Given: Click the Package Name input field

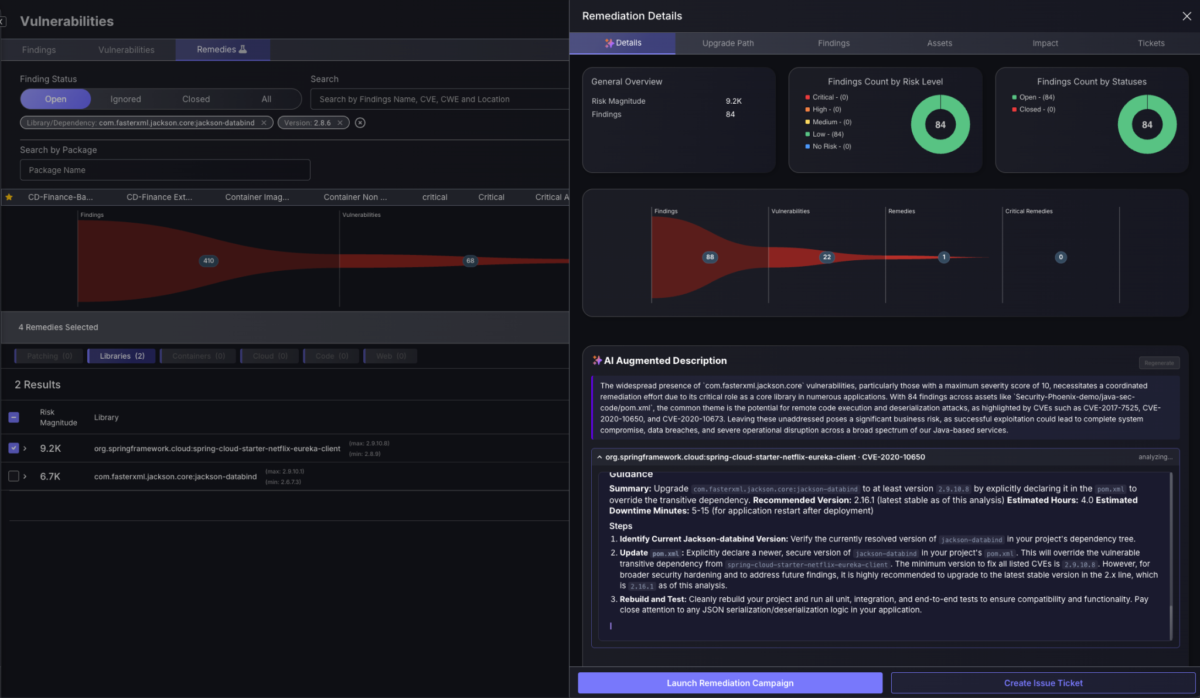Looking at the screenshot, I should pyautogui.click(x=165, y=170).
